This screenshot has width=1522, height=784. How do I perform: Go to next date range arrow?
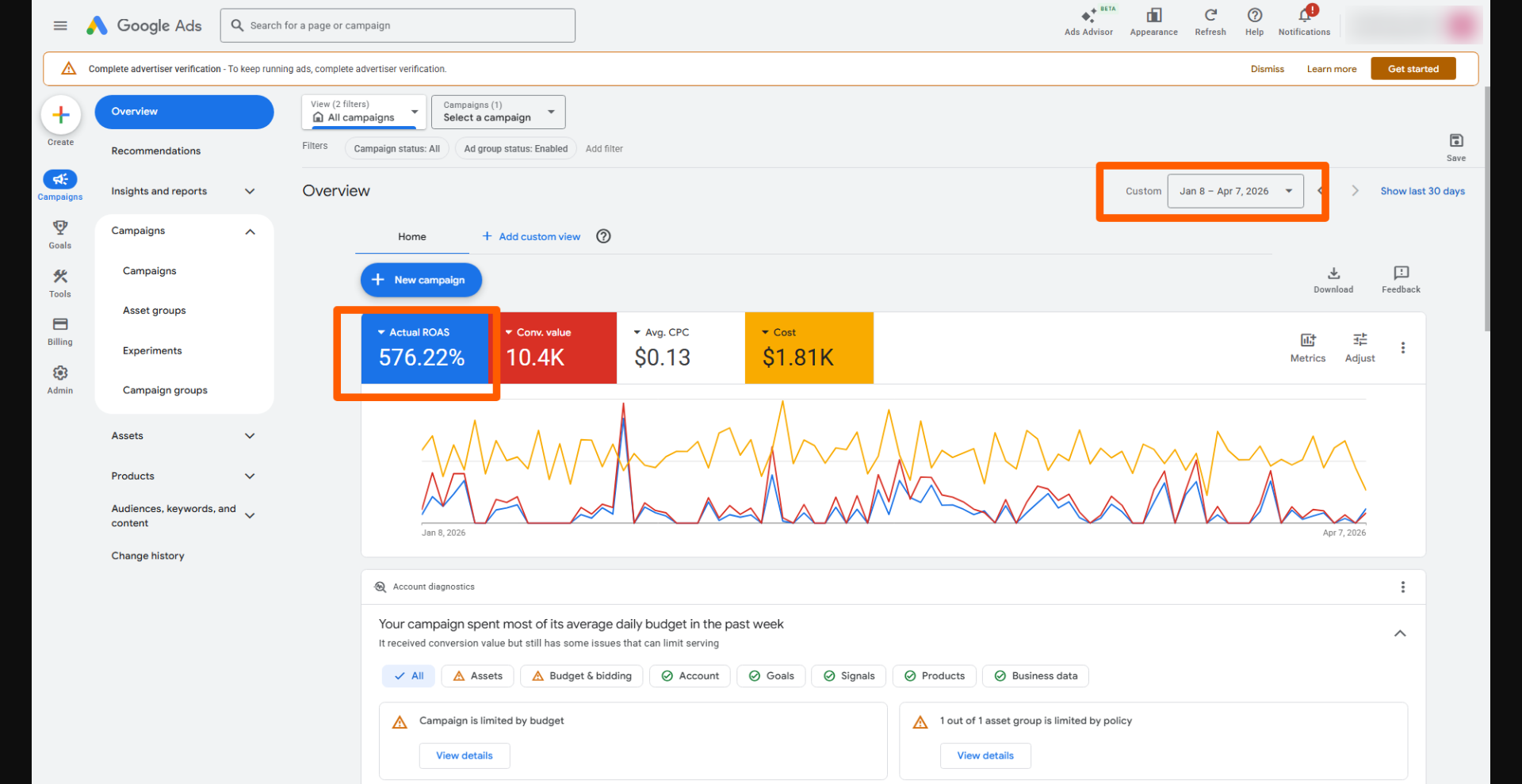click(1356, 191)
